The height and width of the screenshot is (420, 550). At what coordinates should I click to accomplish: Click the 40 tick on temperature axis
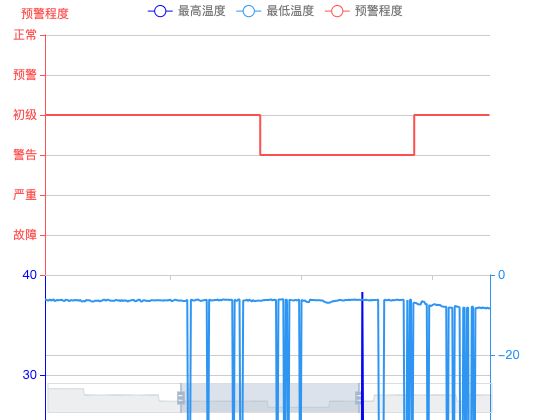[30, 275]
